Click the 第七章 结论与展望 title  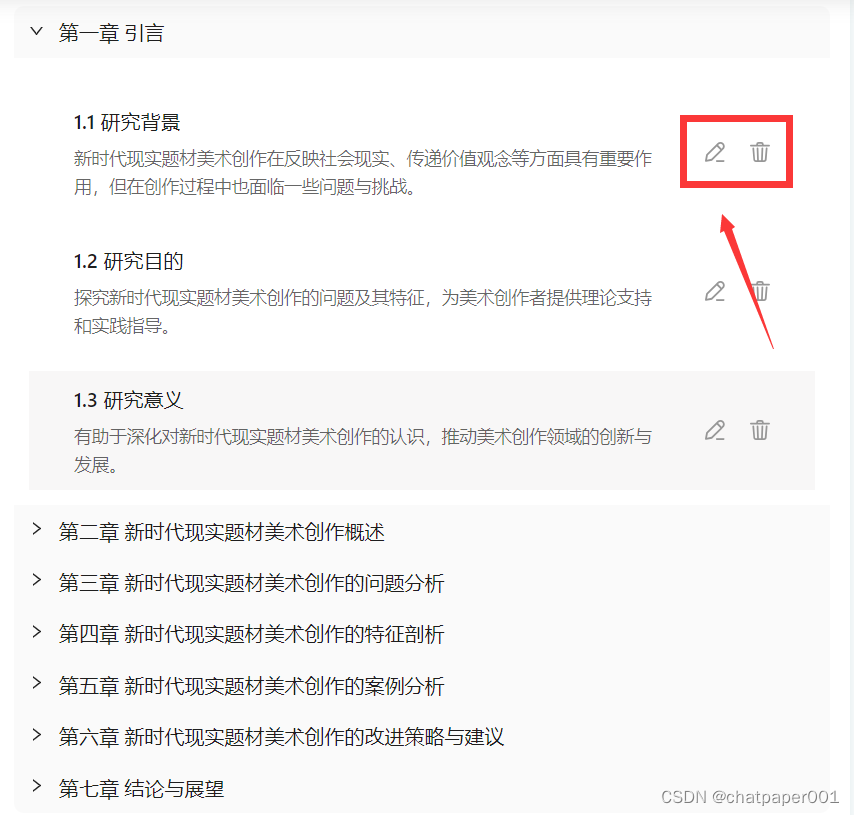(x=142, y=789)
